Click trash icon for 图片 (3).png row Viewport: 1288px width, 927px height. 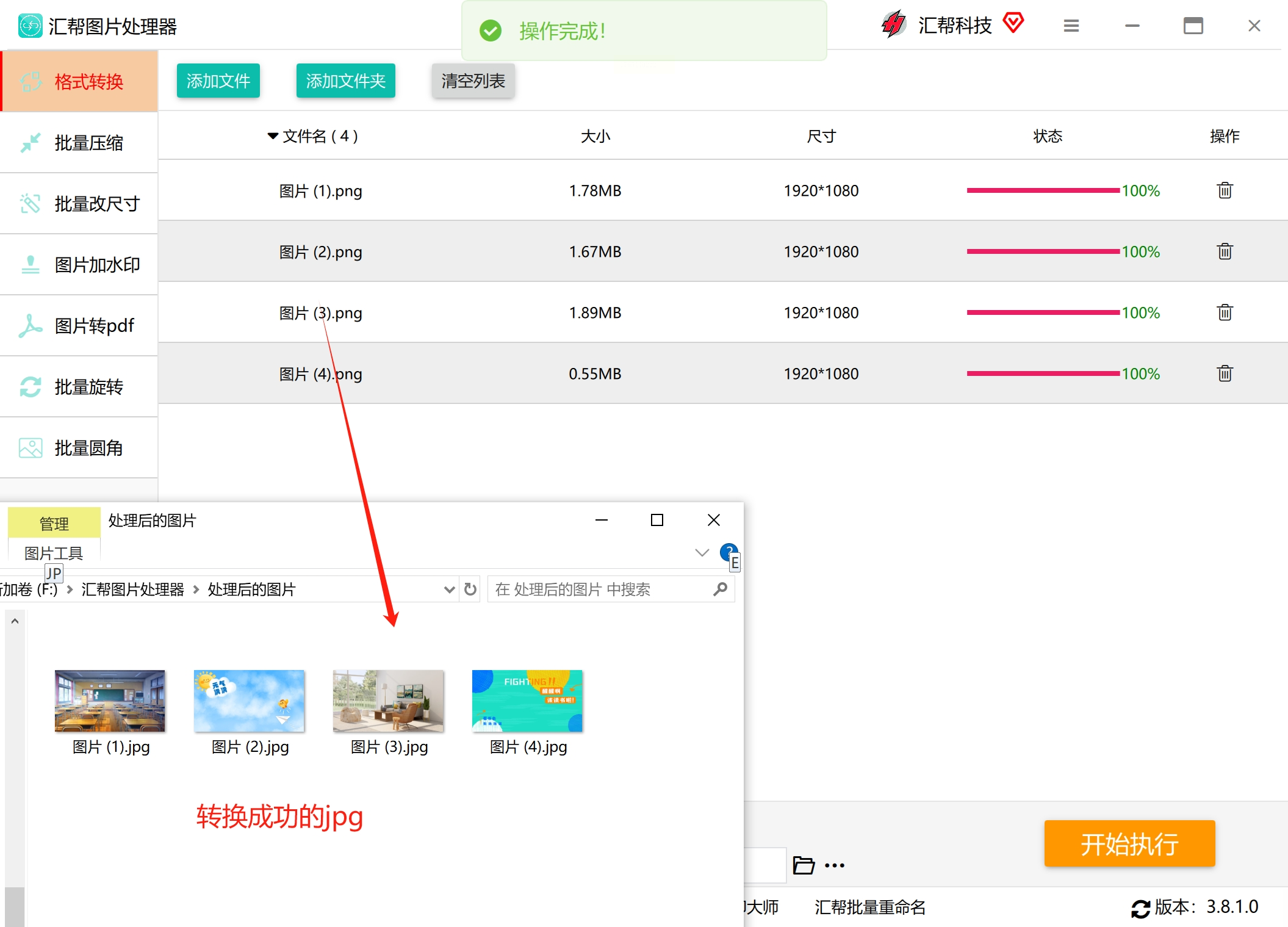[1225, 312]
